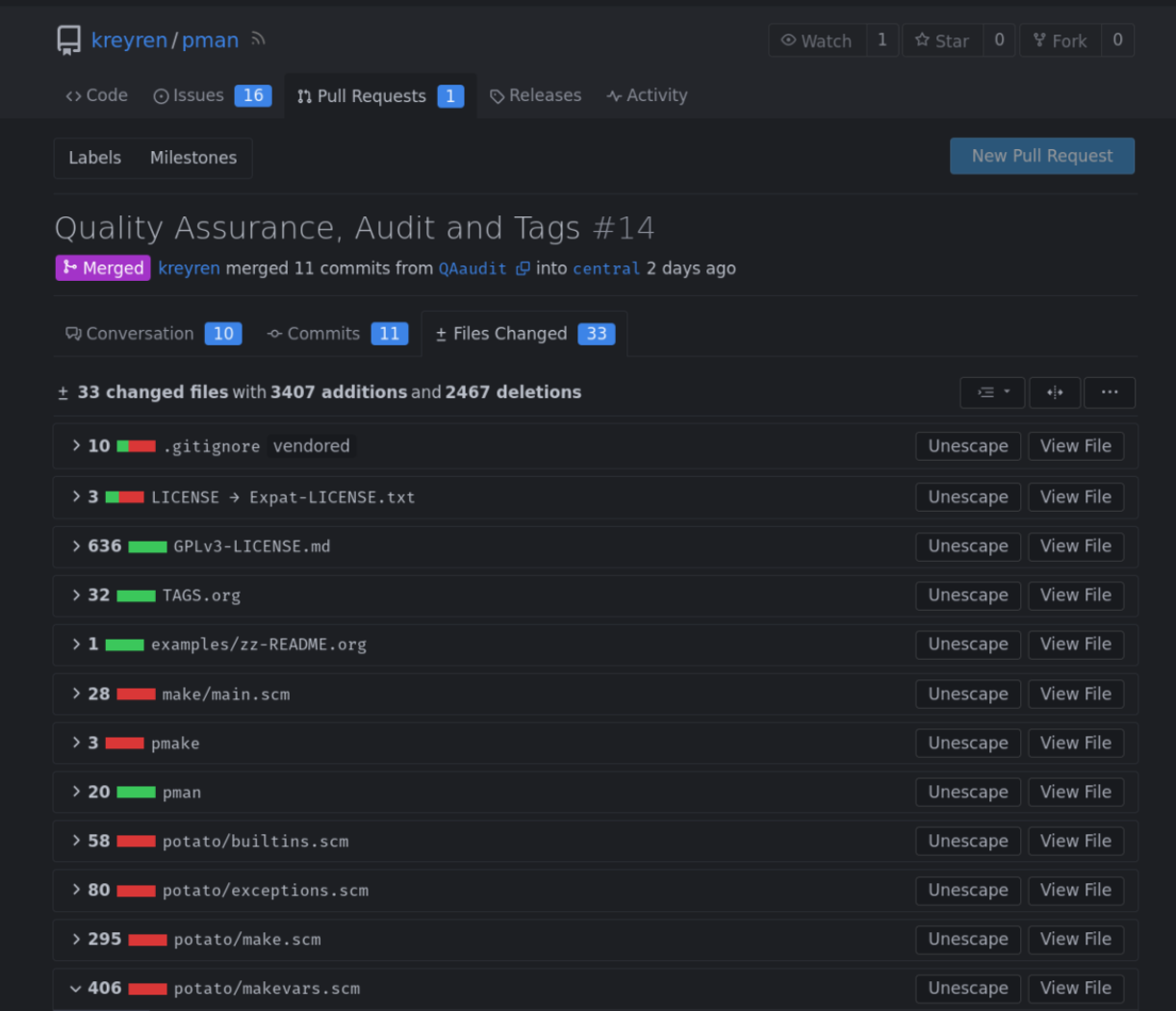Expand the .gitignore file diff
Image resolution: width=1176 pixels, height=1011 pixels.
(76, 446)
